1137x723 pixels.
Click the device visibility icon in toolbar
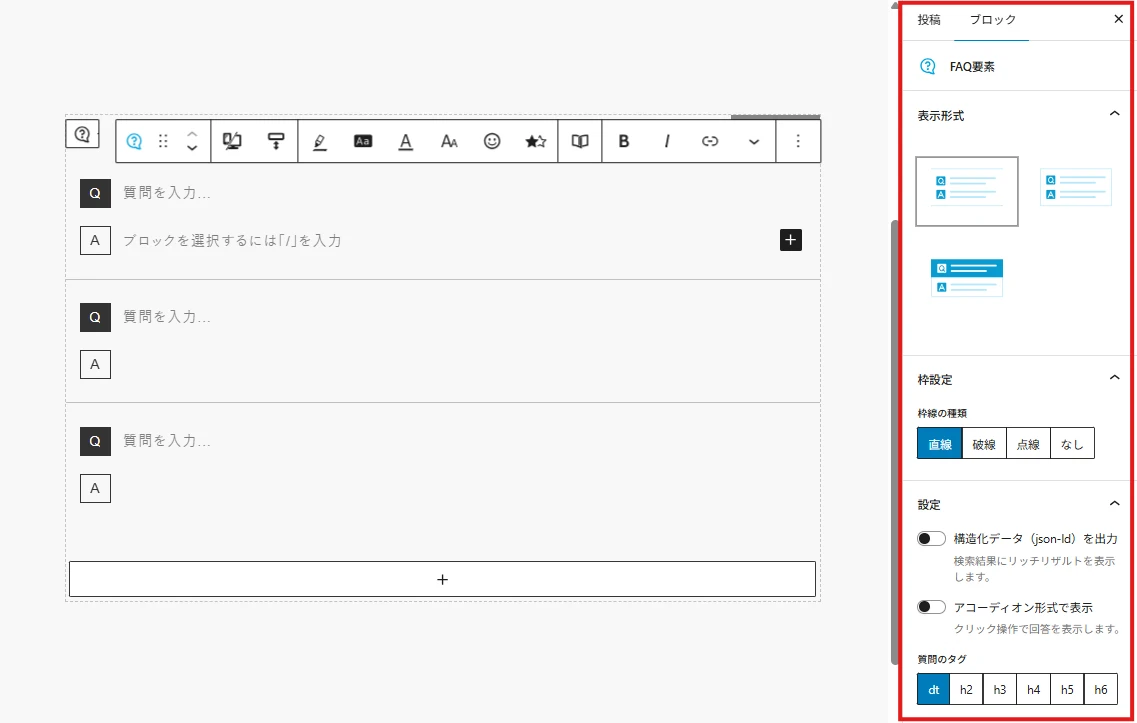pos(232,141)
